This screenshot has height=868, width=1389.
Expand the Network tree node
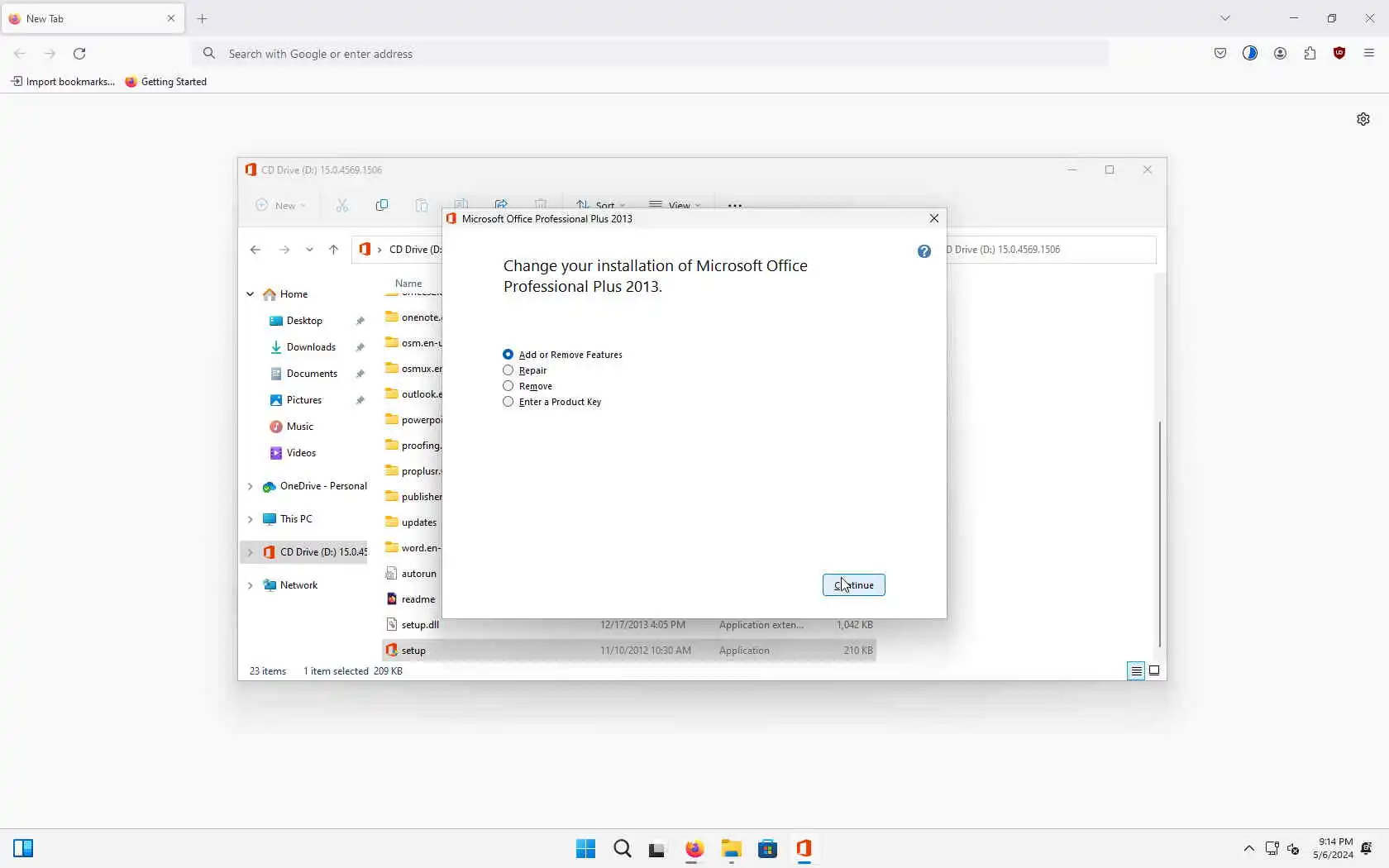pyautogui.click(x=250, y=585)
